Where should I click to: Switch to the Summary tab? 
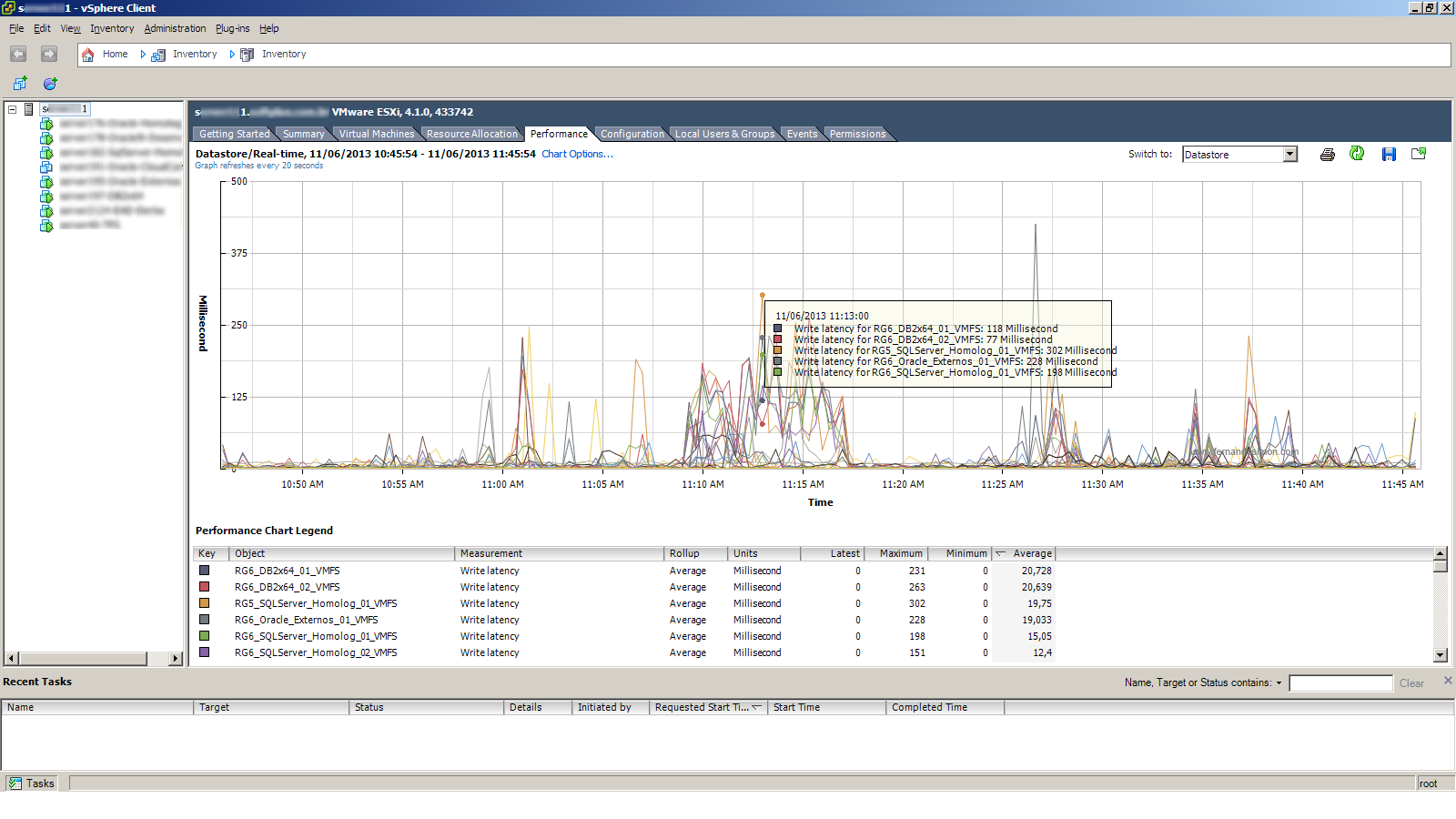click(303, 134)
